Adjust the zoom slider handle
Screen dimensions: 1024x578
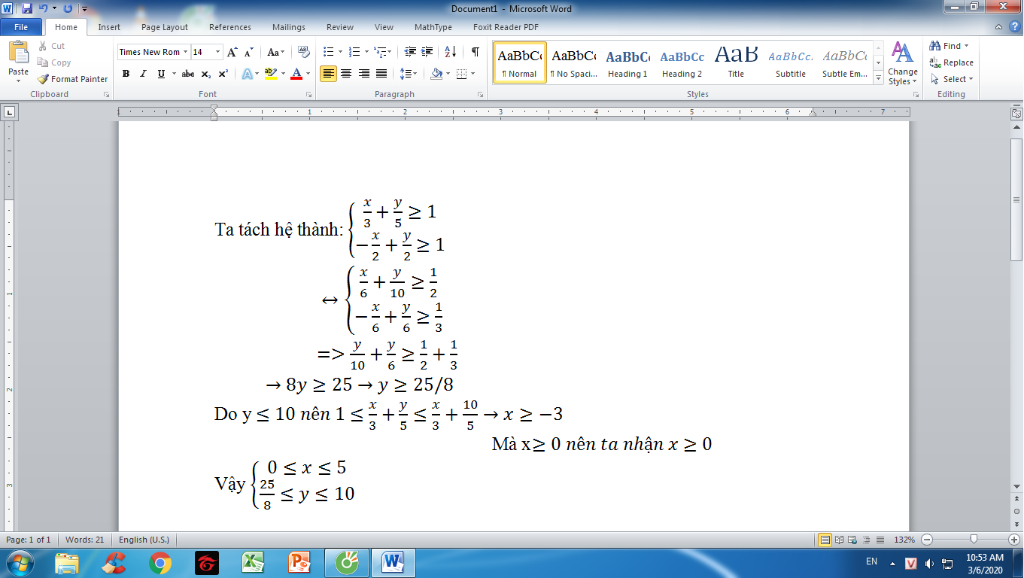974,540
